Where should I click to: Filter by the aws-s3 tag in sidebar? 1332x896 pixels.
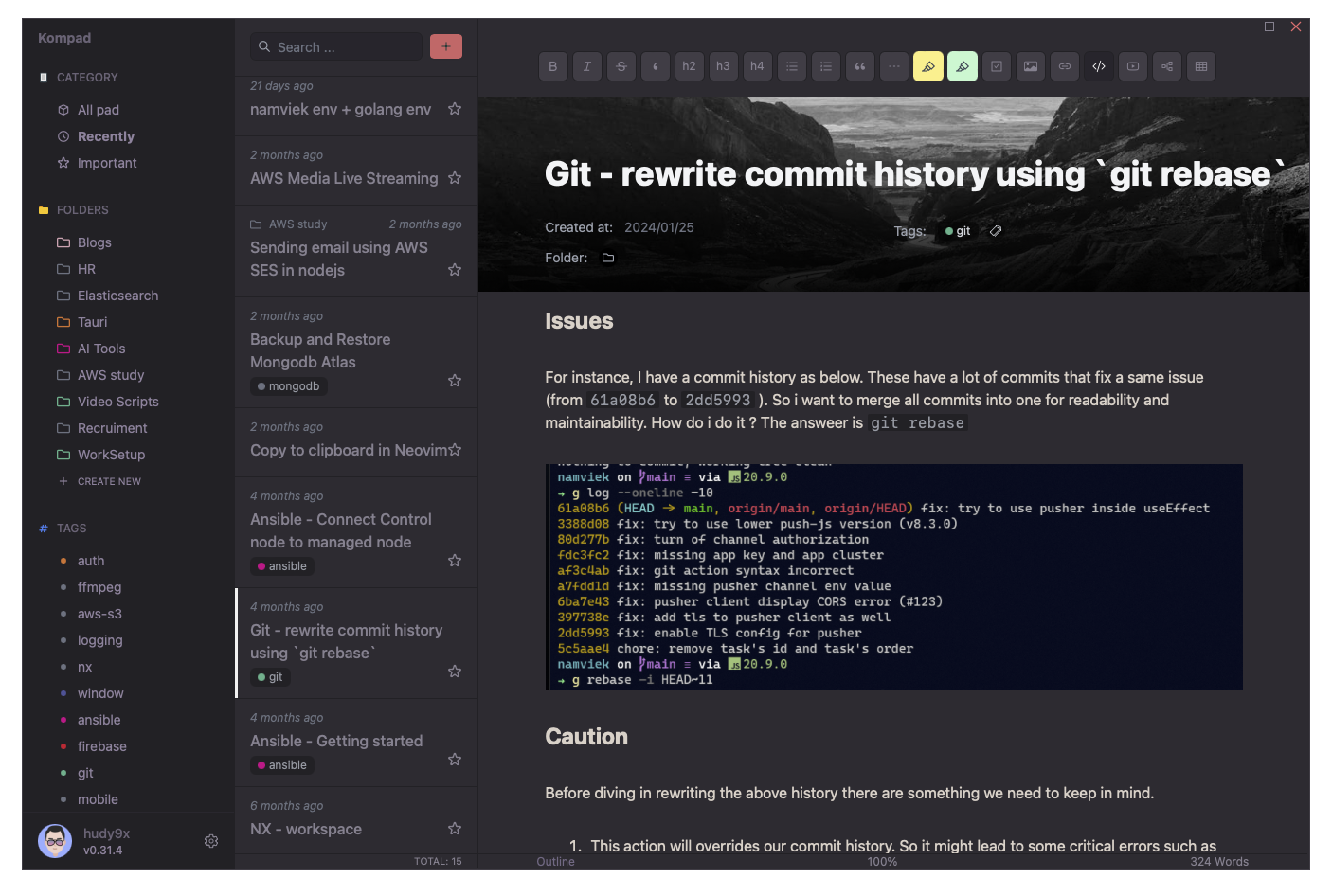(x=99, y=614)
